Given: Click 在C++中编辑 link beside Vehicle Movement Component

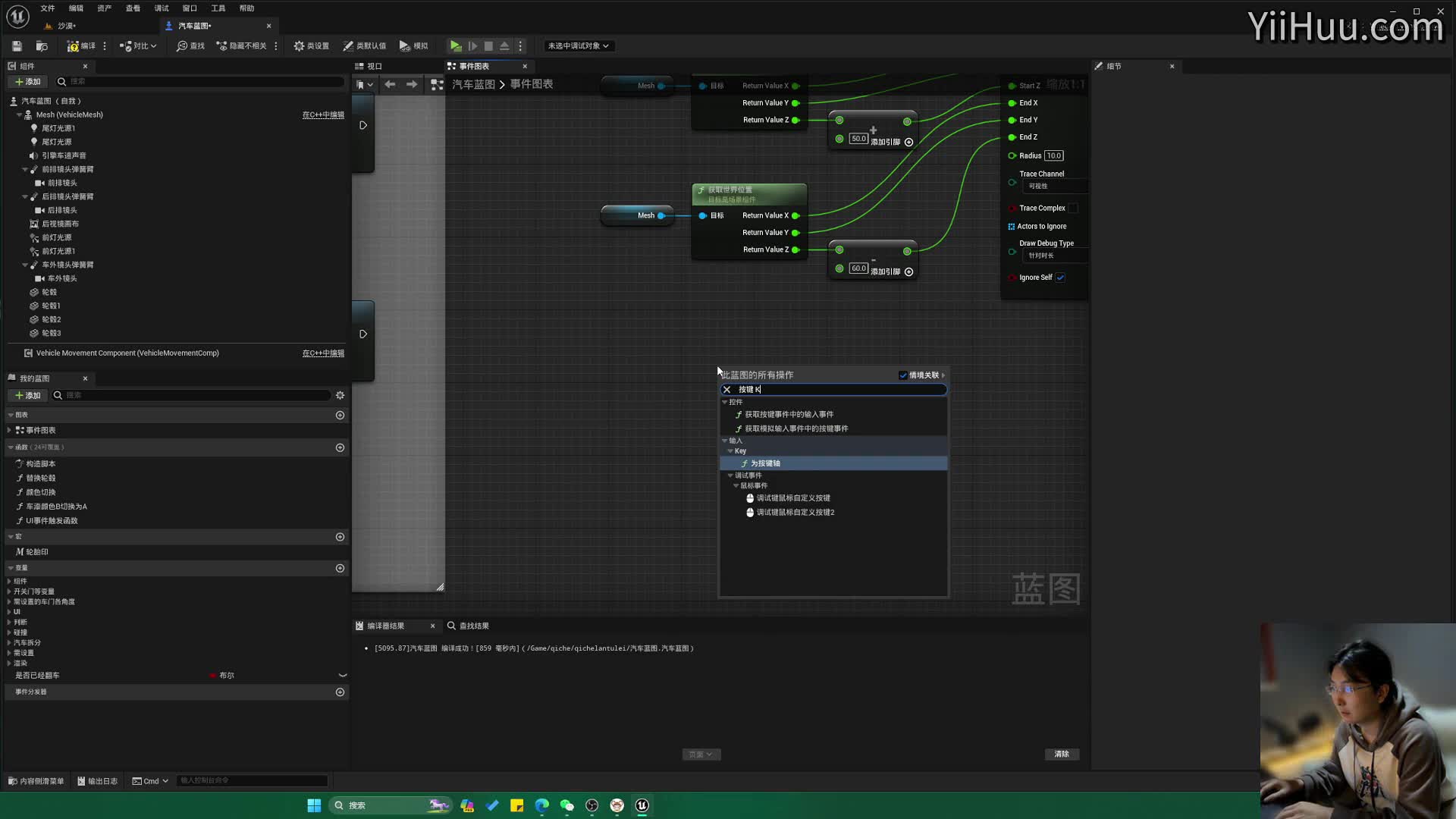Looking at the screenshot, I should [323, 353].
